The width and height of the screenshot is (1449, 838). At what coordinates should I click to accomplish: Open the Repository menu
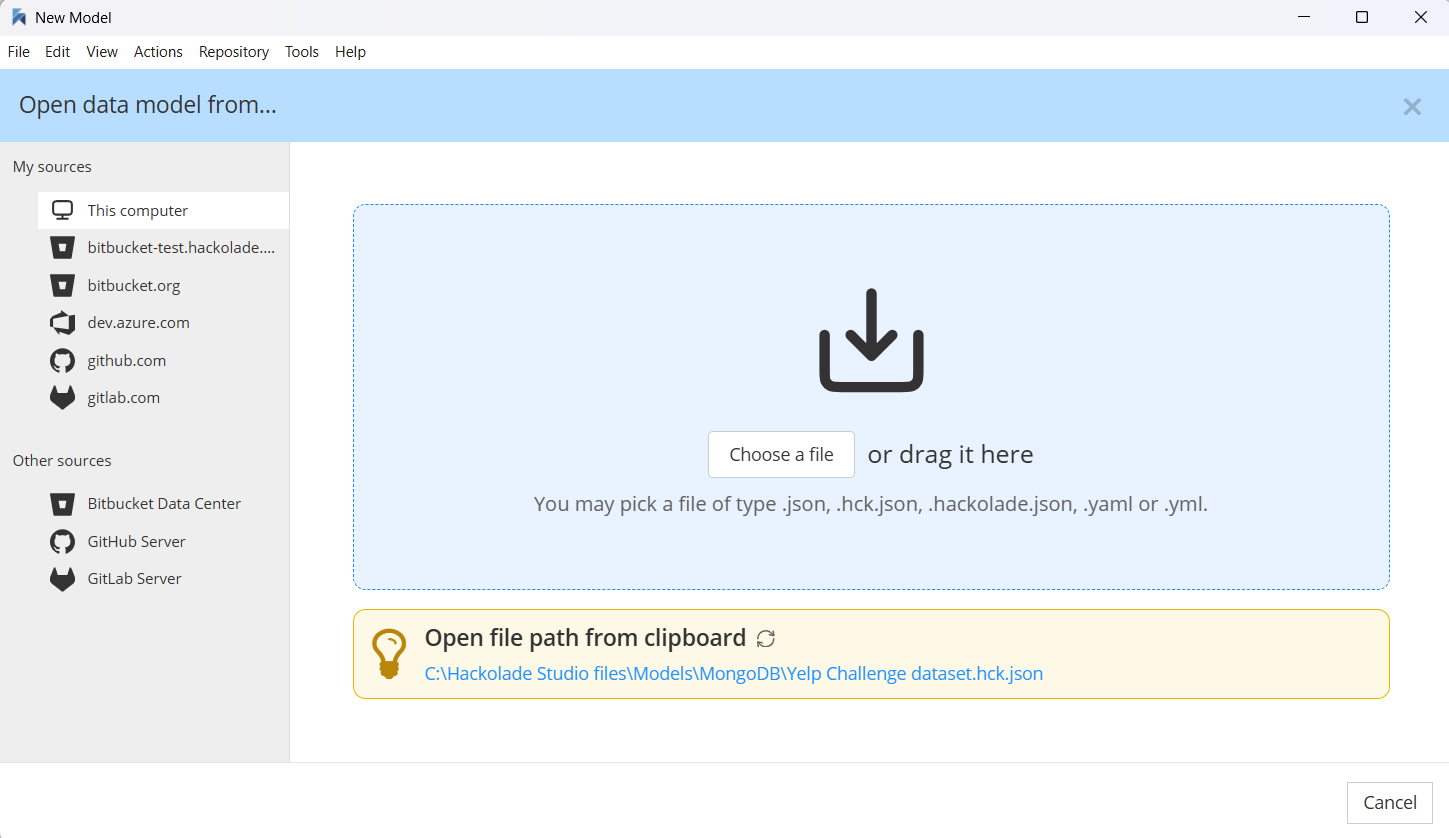(233, 52)
